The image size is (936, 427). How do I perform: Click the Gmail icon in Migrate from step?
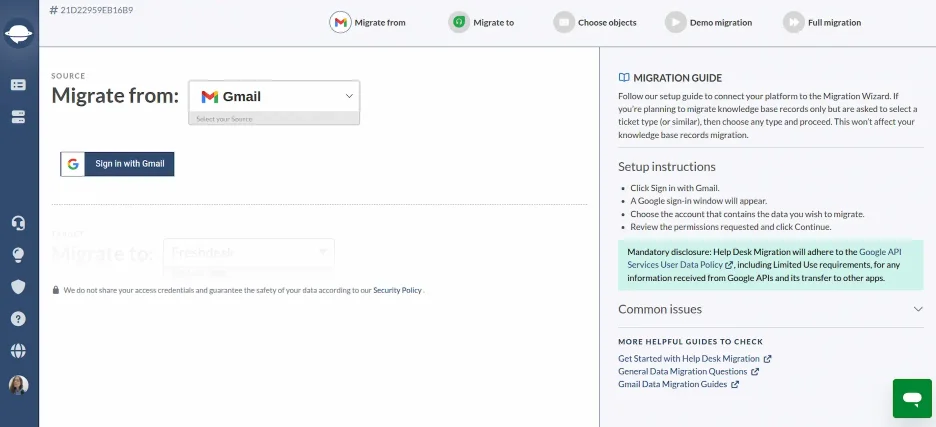coord(340,23)
